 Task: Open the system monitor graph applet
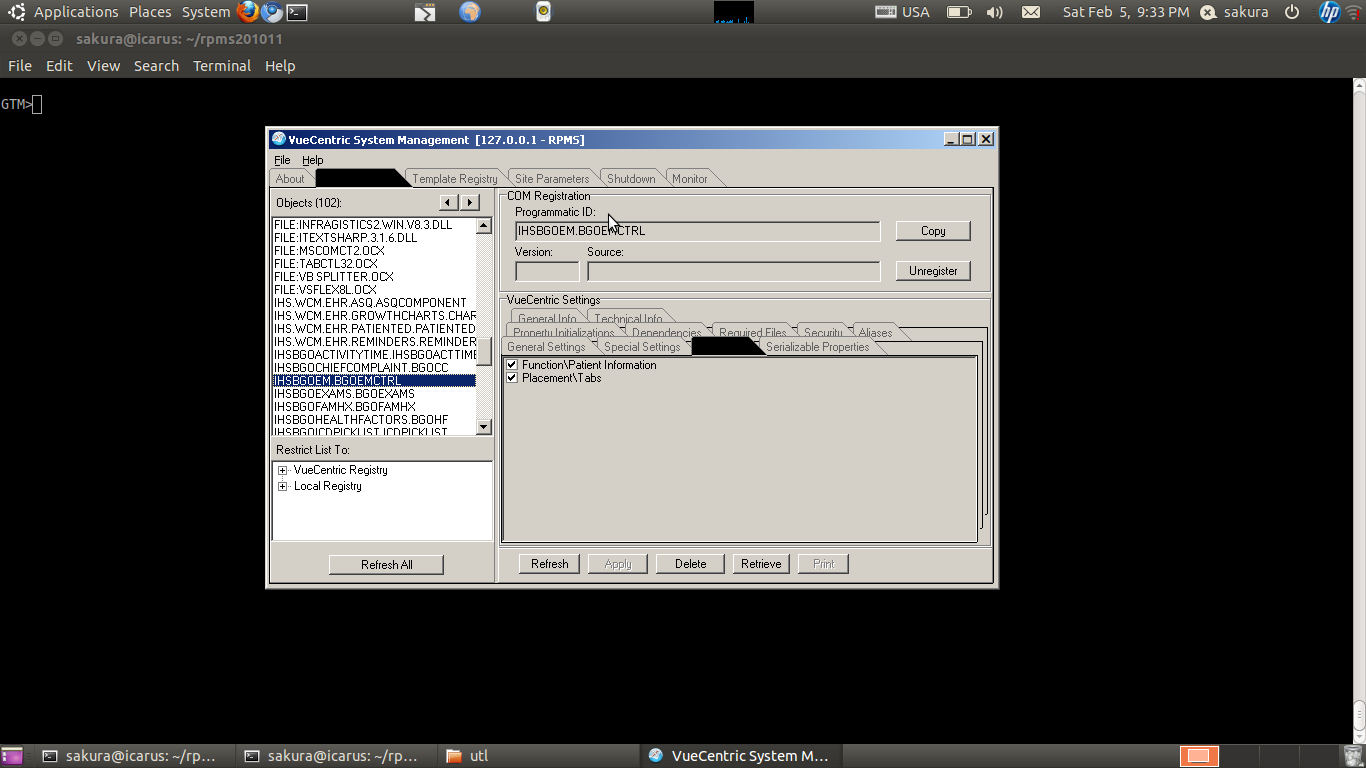coord(734,12)
